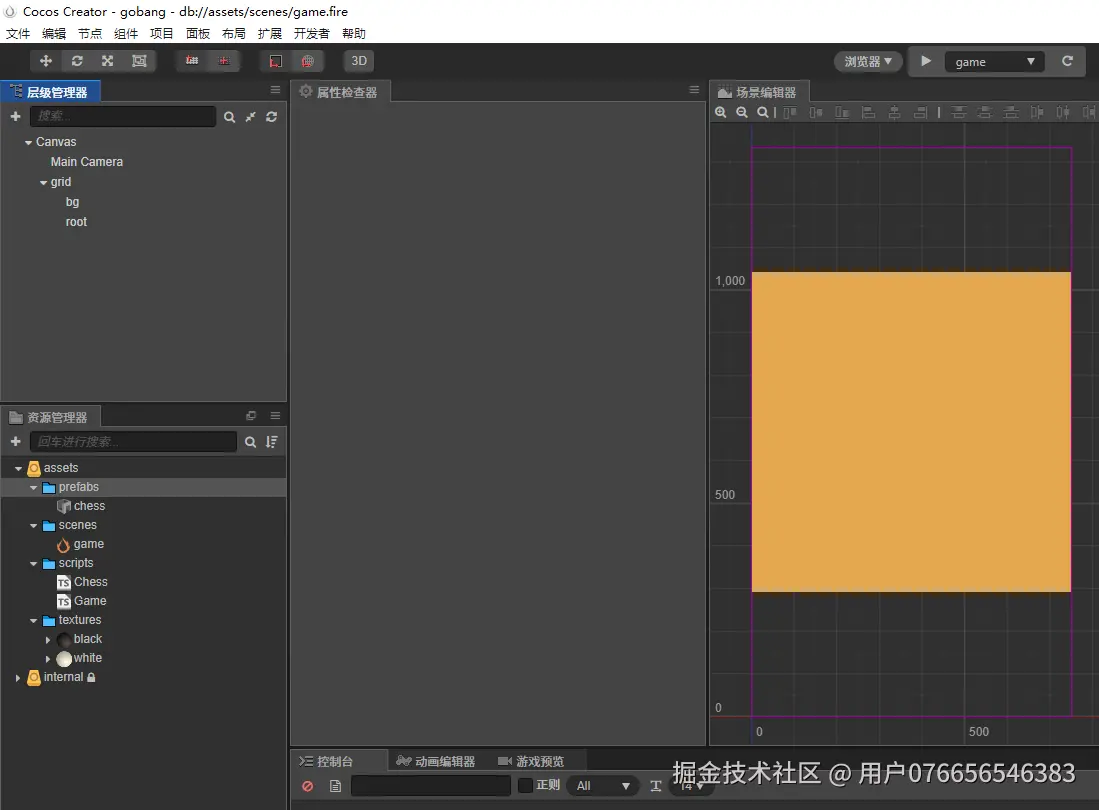Zoom out using the scene editor magnifier
The width and height of the screenshot is (1099, 810).
coord(742,112)
